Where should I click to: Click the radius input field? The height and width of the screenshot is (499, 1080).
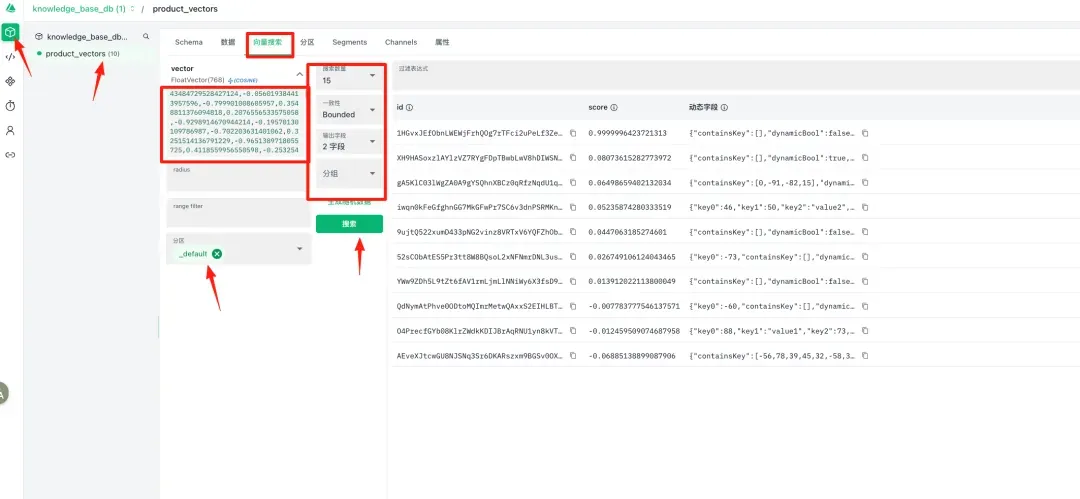[x=237, y=180]
